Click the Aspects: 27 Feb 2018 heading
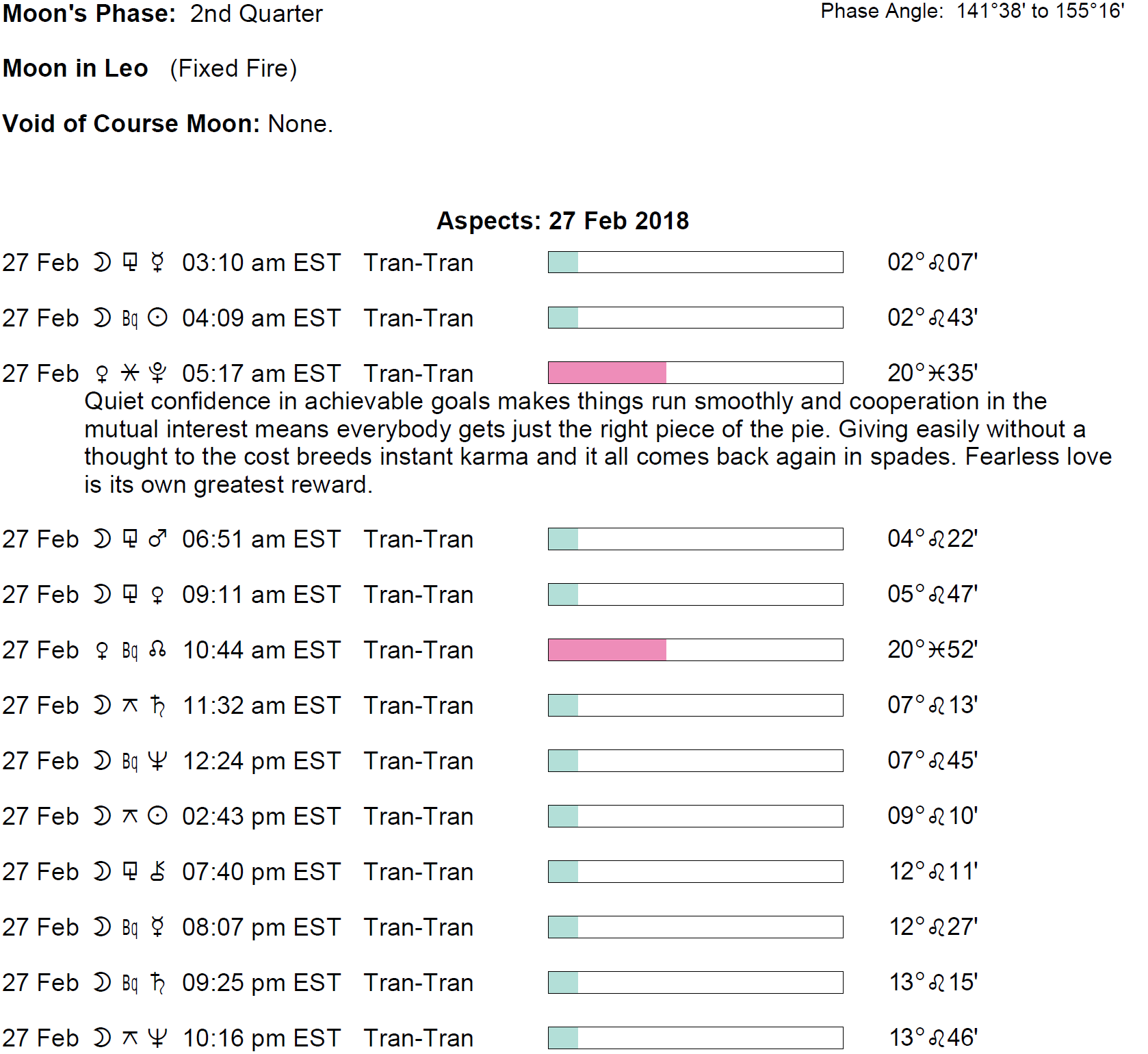Screen dimensions: 1148x1054 [x=562, y=221]
